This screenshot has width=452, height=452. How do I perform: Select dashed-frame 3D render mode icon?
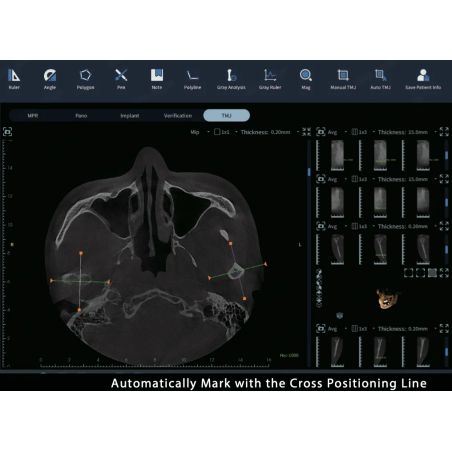[x=420, y=273]
